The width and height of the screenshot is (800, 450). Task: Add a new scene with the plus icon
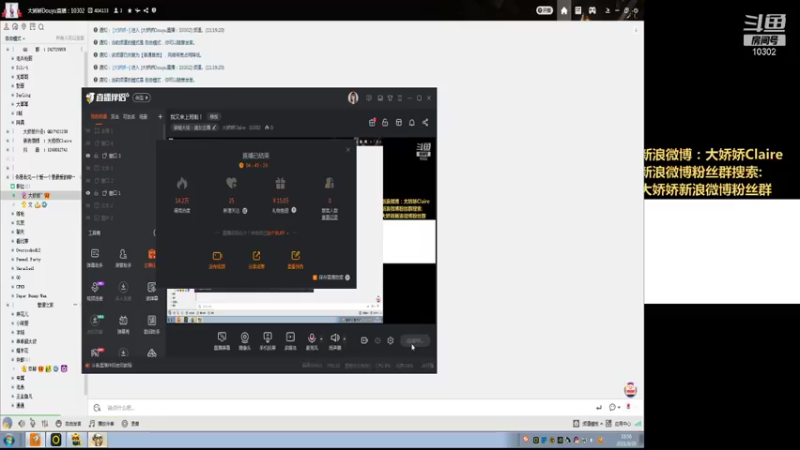[x=160, y=117]
